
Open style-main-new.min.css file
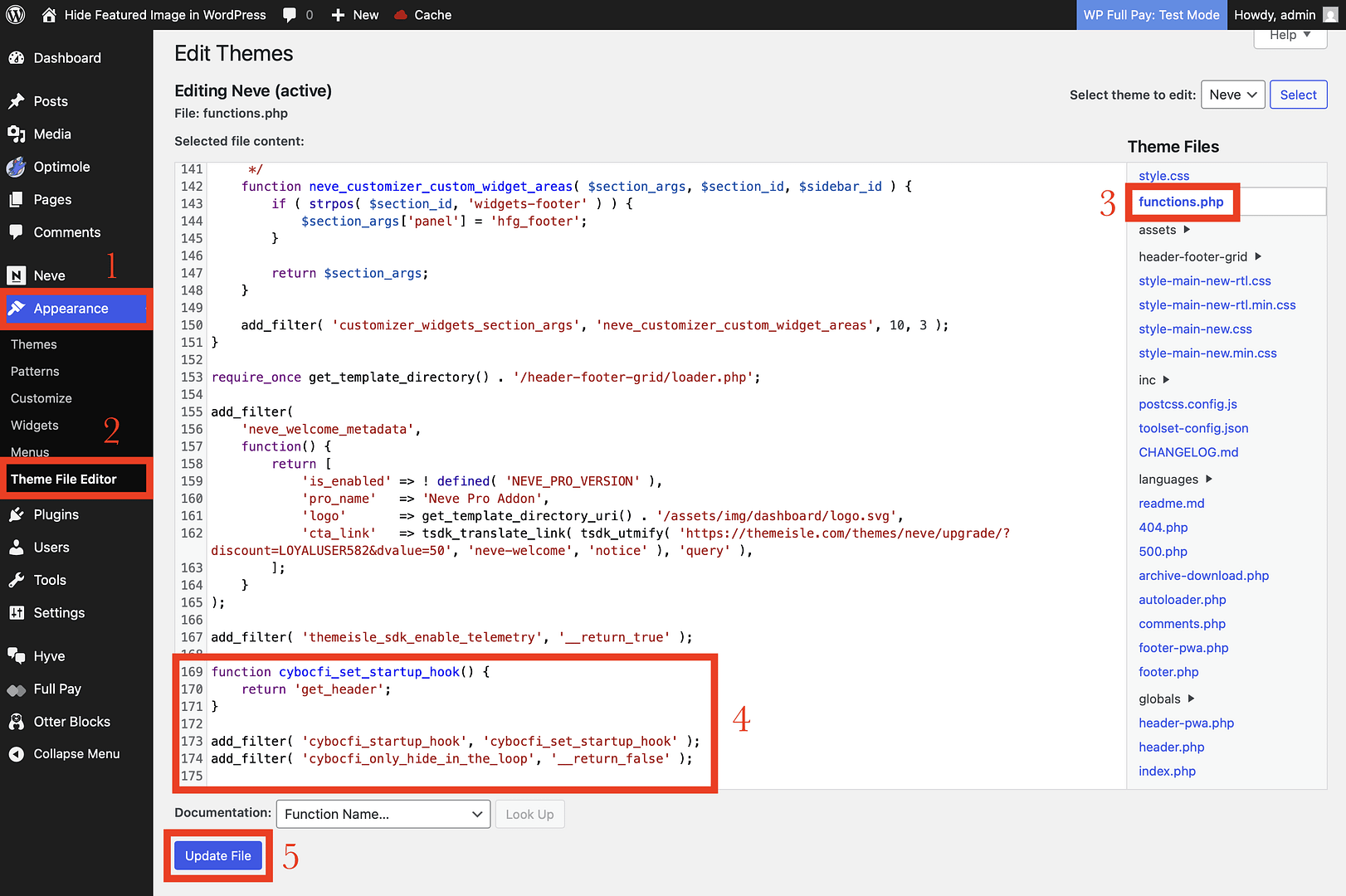pos(1207,353)
